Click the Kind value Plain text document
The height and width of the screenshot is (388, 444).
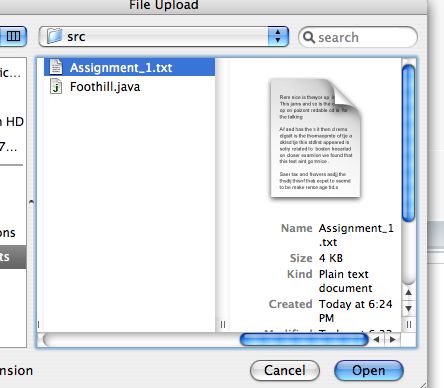[345, 281]
